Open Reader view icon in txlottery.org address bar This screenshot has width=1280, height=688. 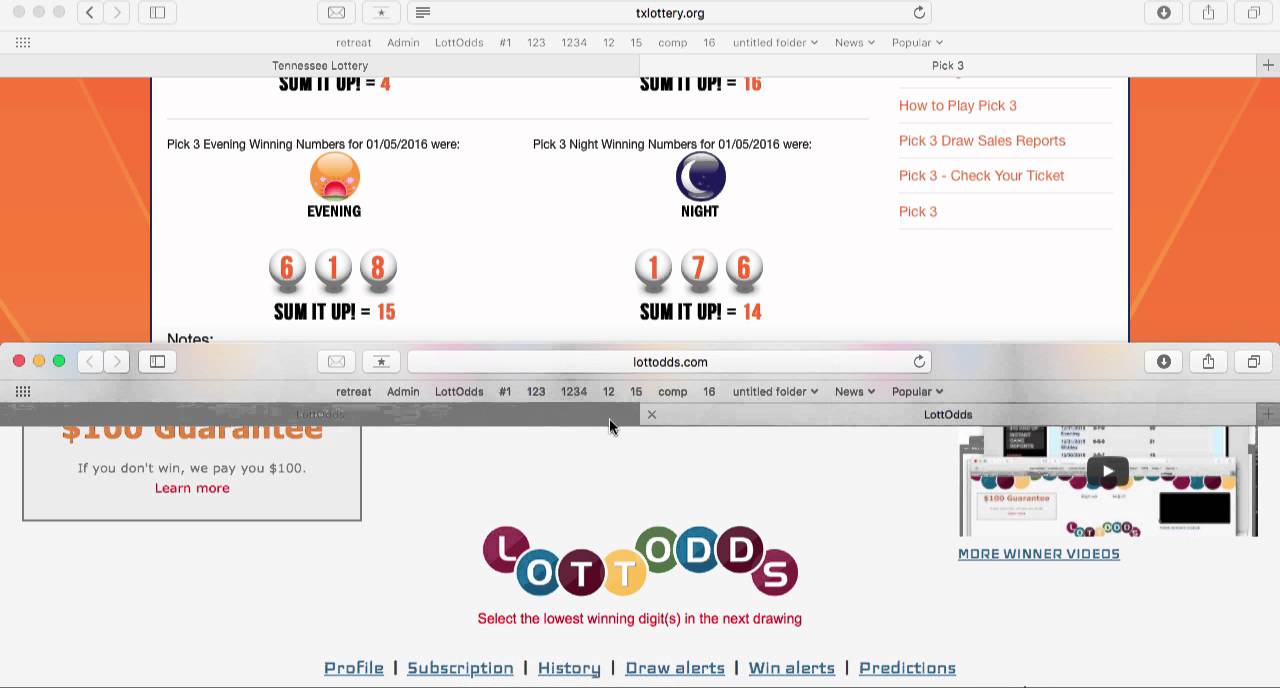point(423,13)
